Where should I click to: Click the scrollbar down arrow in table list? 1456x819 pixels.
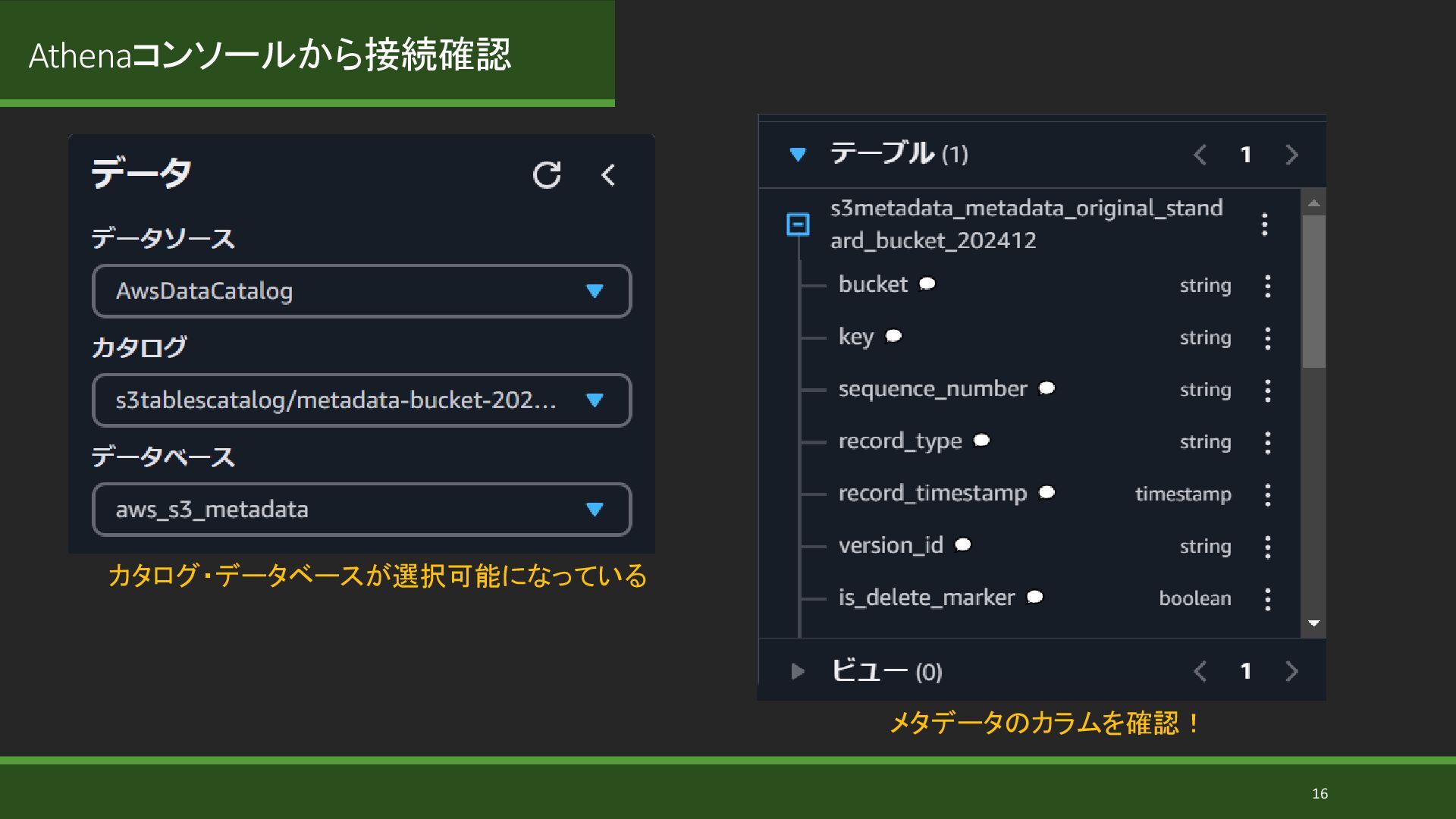(x=1314, y=623)
